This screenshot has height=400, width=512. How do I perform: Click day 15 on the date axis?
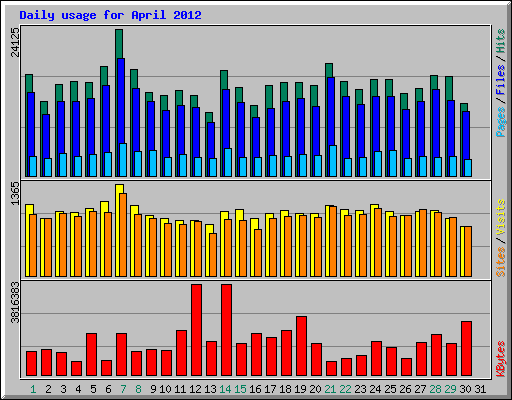(x=240, y=389)
